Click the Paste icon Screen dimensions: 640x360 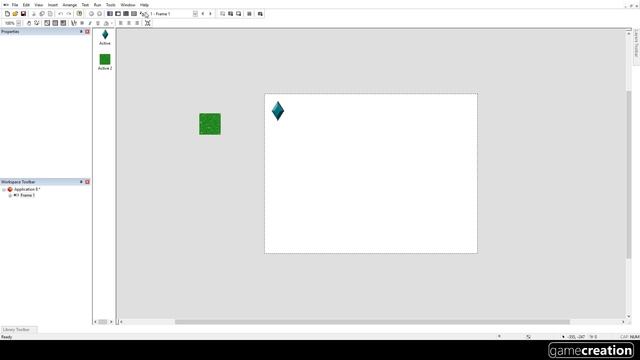50,14
